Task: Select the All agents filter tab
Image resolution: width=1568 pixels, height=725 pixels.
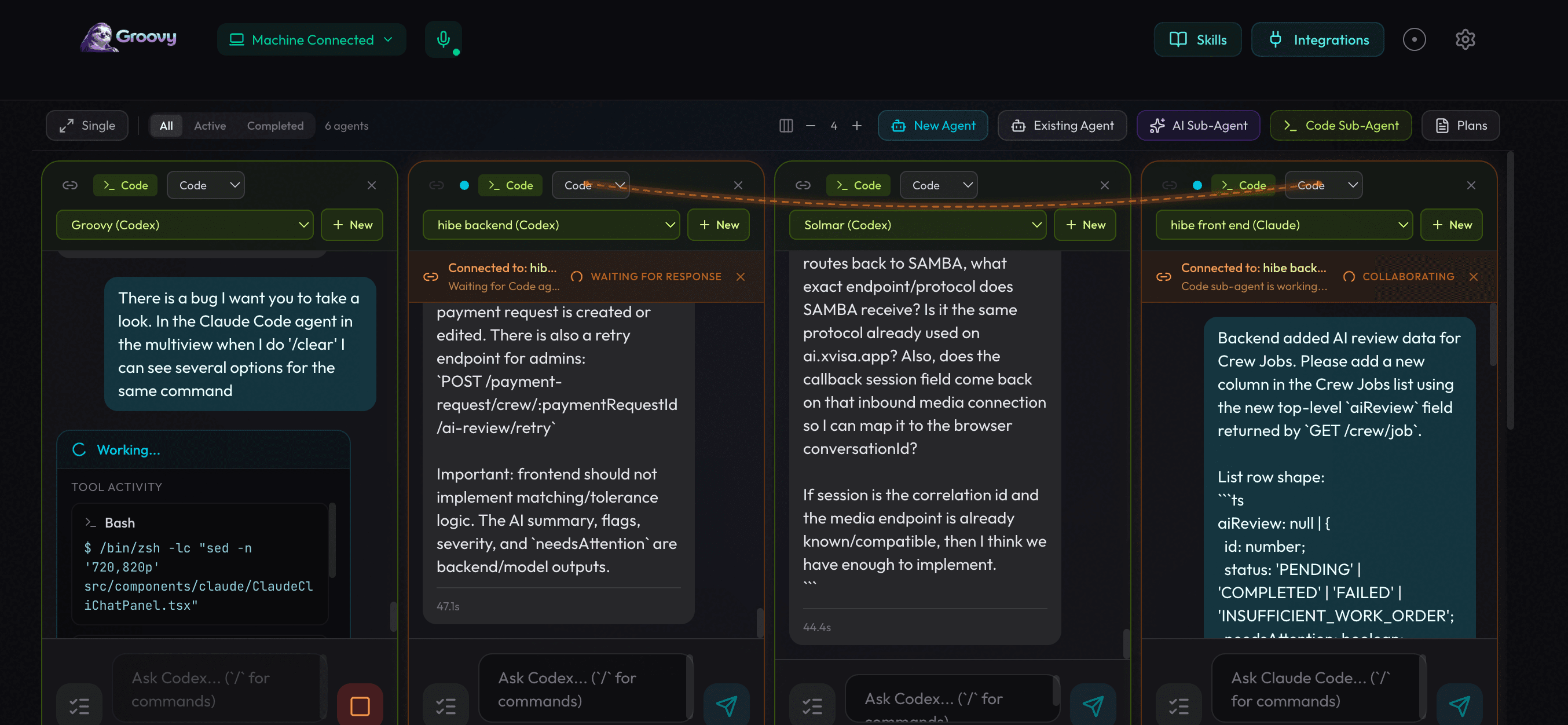Action: [166, 126]
